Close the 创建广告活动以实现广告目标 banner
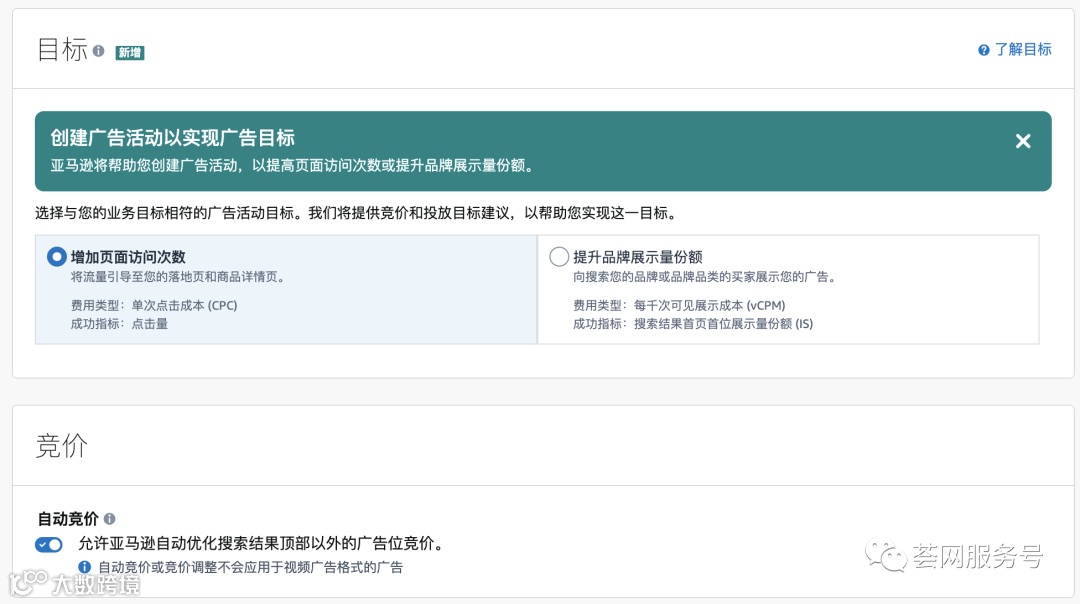 [x=1023, y=141]
